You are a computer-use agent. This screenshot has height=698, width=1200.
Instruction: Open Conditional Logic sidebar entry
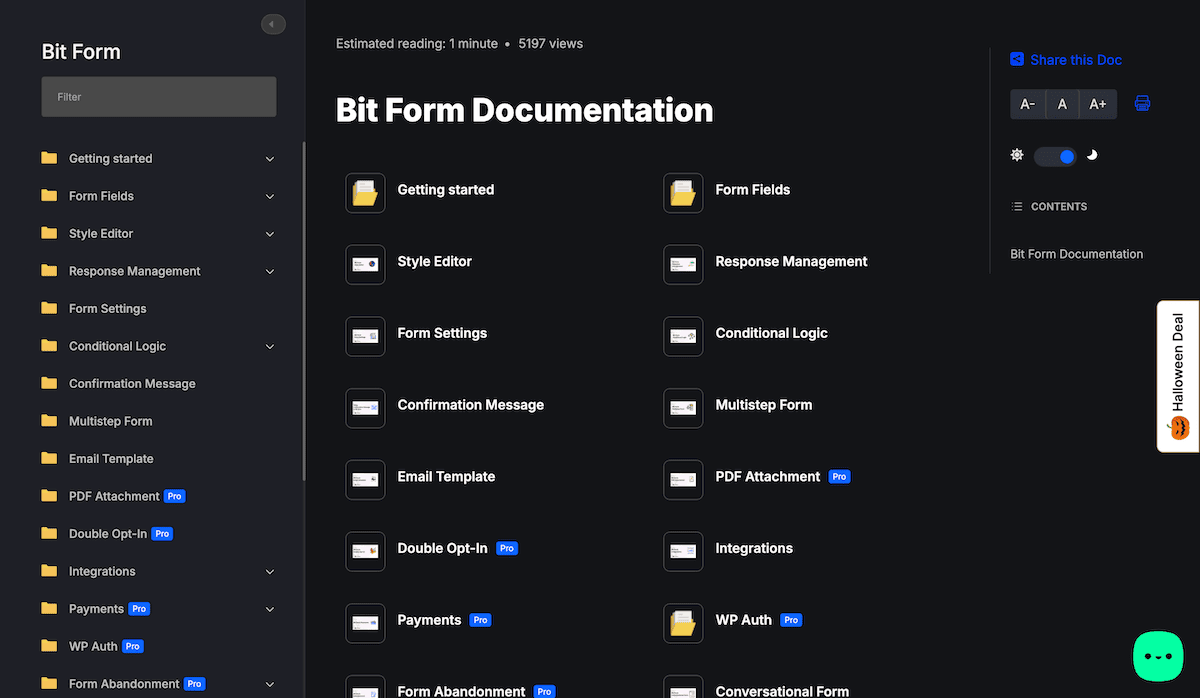[117, 346]
